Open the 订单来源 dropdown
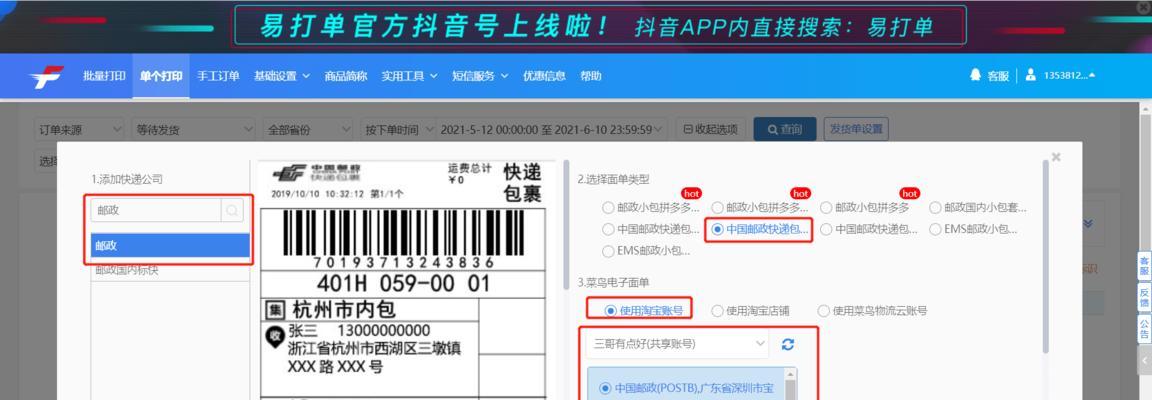This screenshot has width=1152, height=400. [x=79, y=129]
